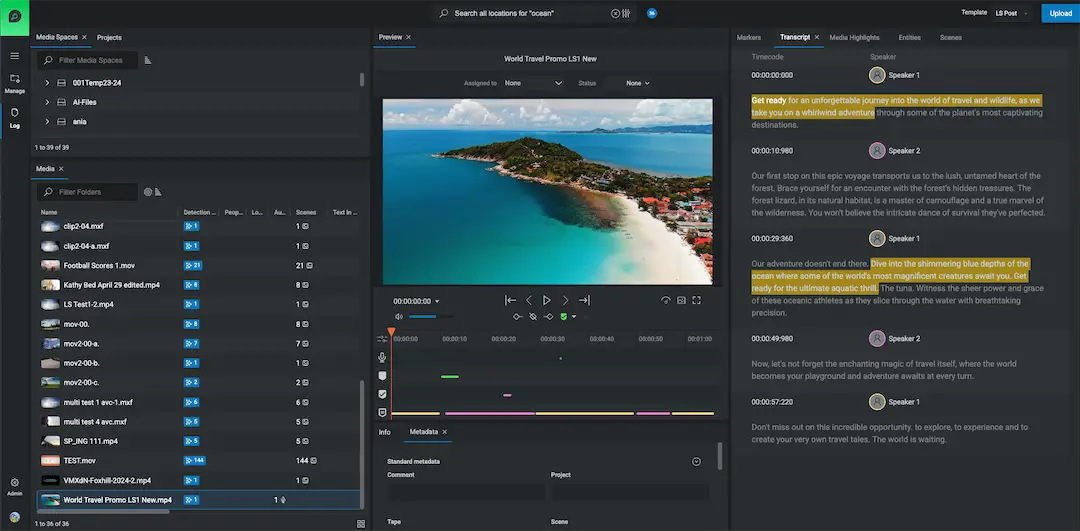Play the World Travel Promo video
The image size is (1080, 531).
click(x=547, y=300)
